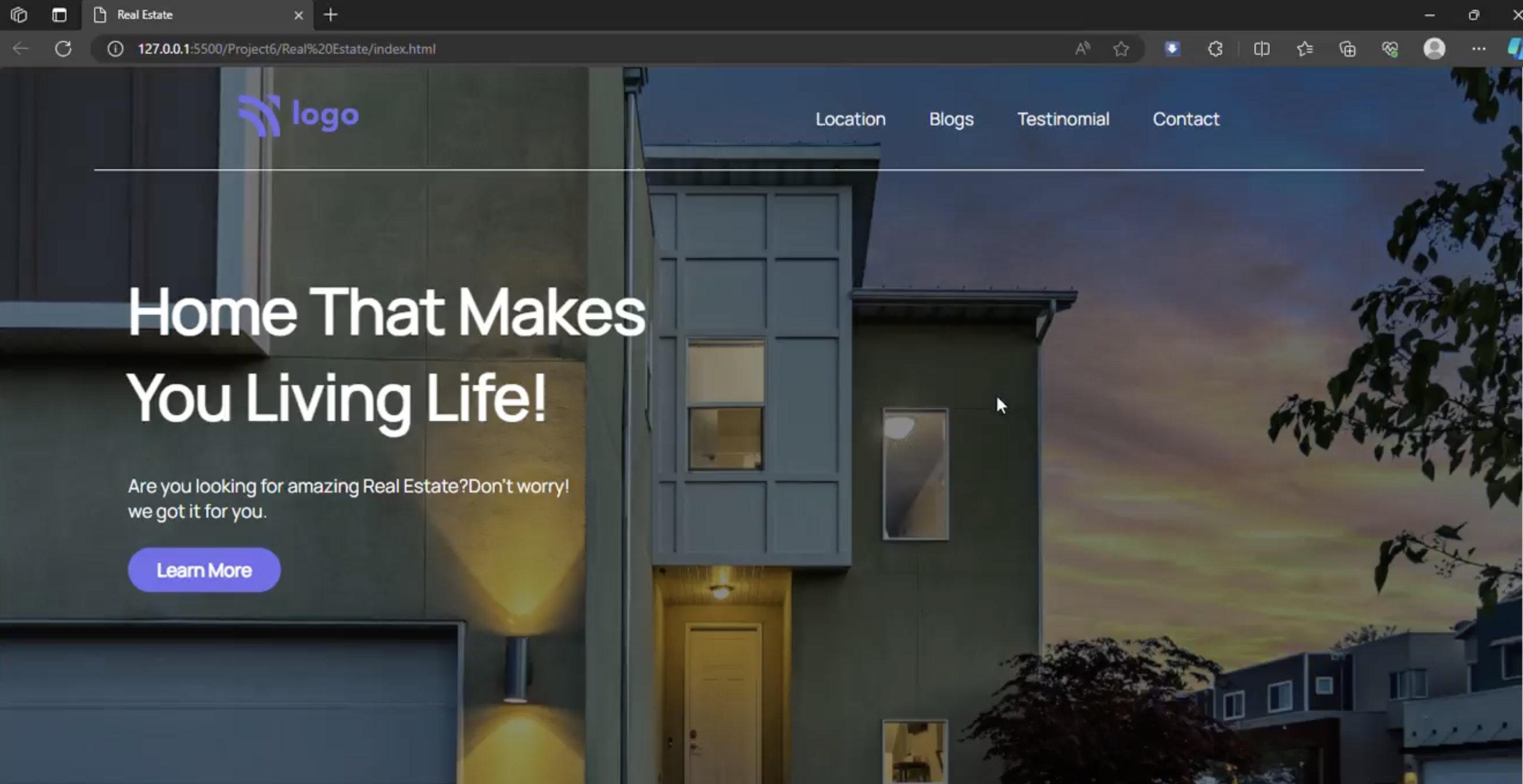
Task: Open the tab actions menu
Action: point(58,15)
